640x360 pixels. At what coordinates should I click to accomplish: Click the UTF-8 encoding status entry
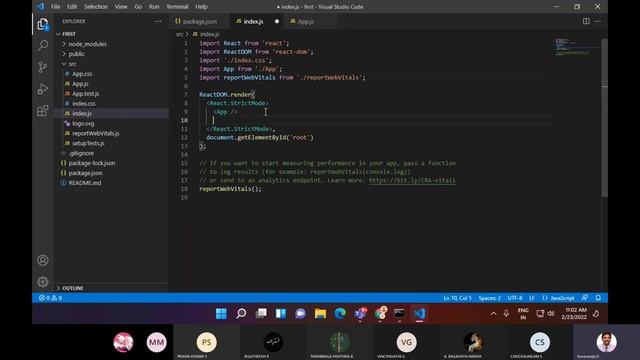point(515,298)
